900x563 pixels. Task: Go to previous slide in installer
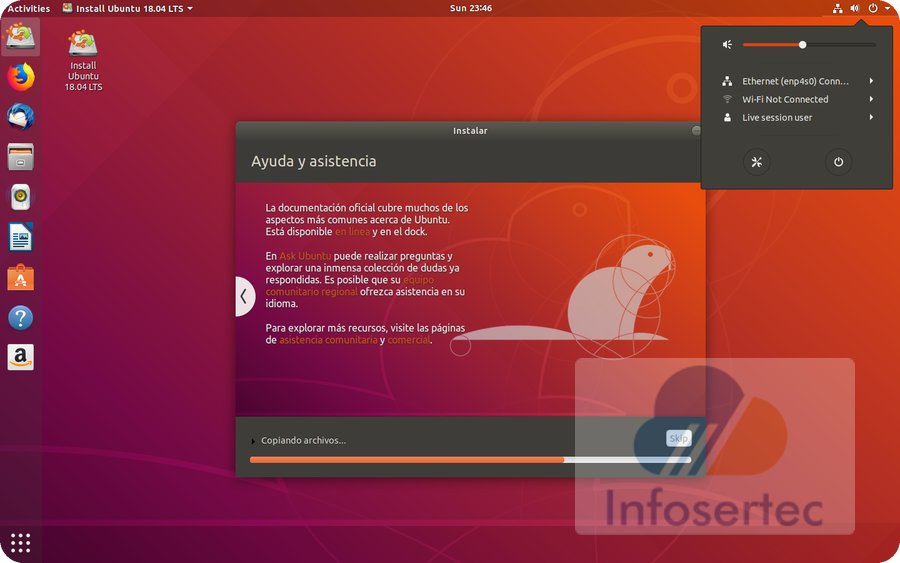pyautogui.click(x=243, y=296)
